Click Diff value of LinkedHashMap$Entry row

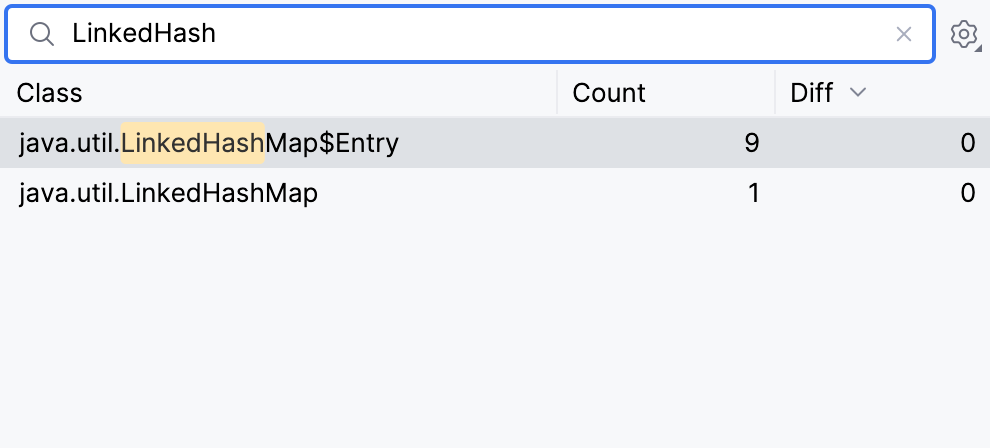coord(967,143)
